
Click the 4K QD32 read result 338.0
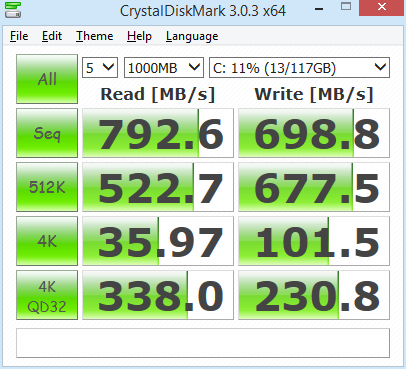pos(158,295)
